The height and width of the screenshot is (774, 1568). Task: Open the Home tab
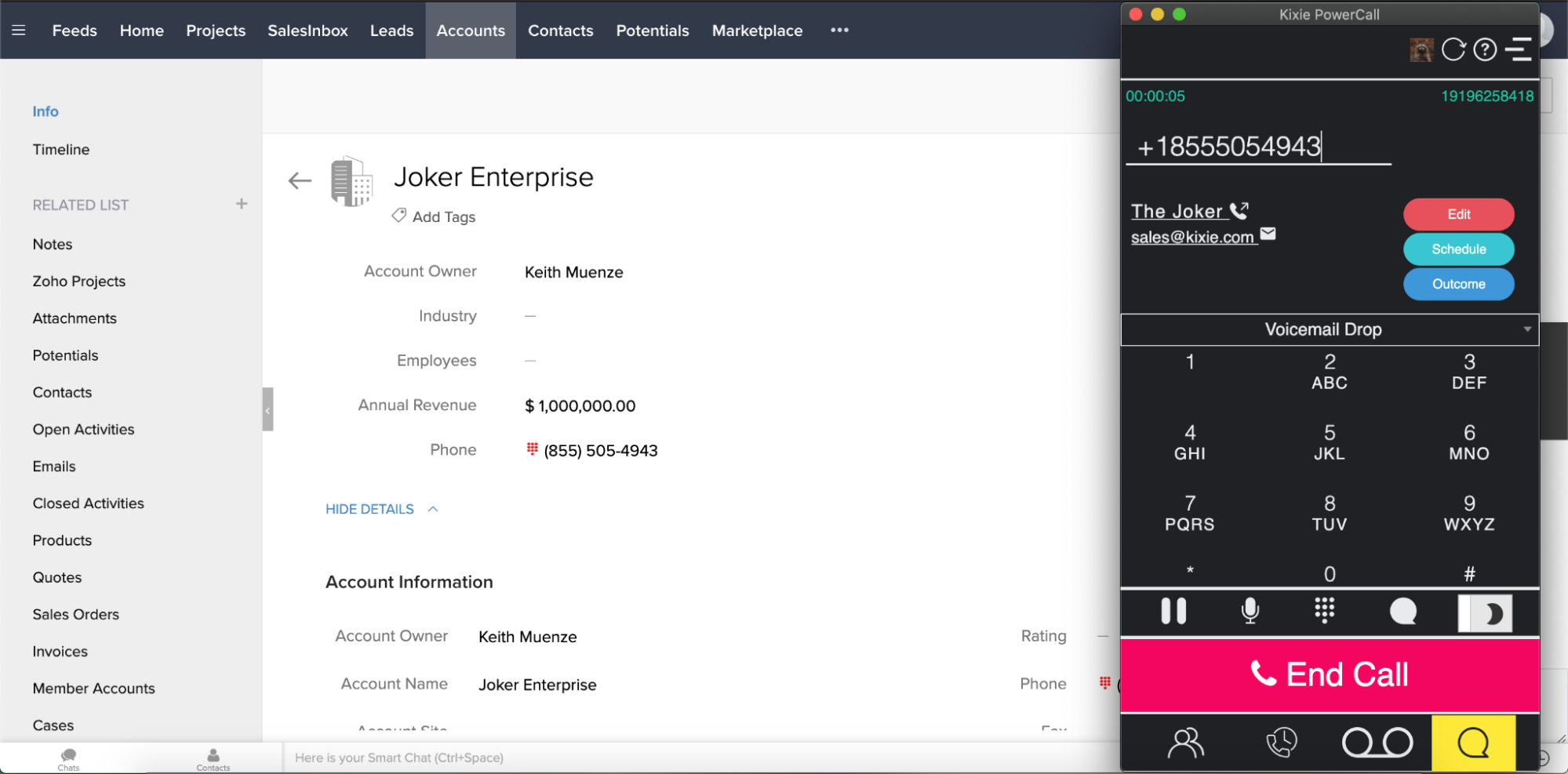coord(142,30)
